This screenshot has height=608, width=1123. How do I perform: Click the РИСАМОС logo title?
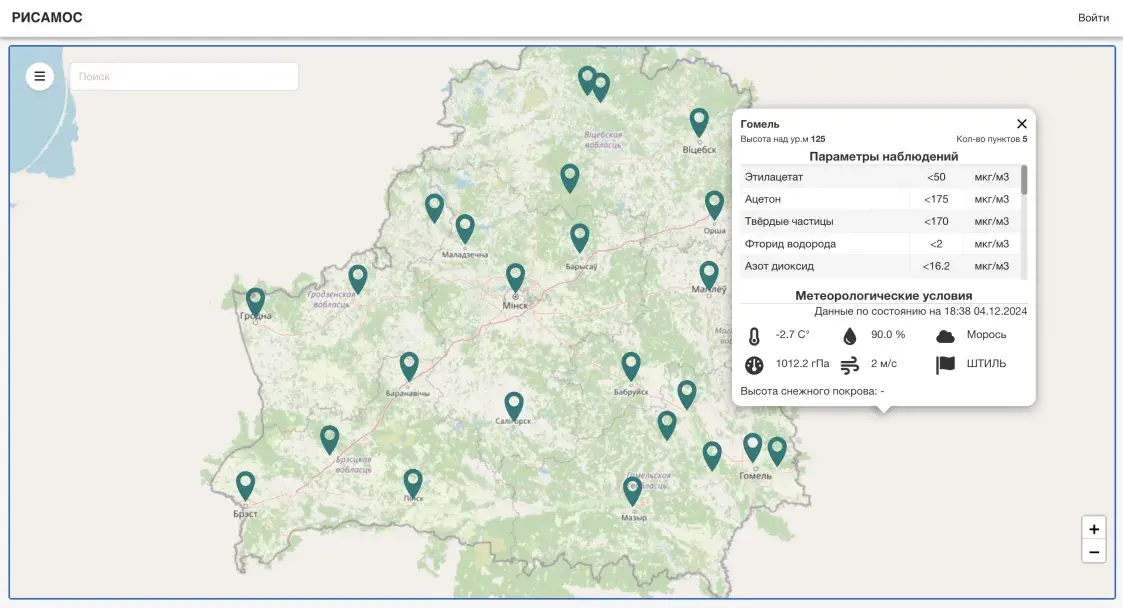click(47, 18)
